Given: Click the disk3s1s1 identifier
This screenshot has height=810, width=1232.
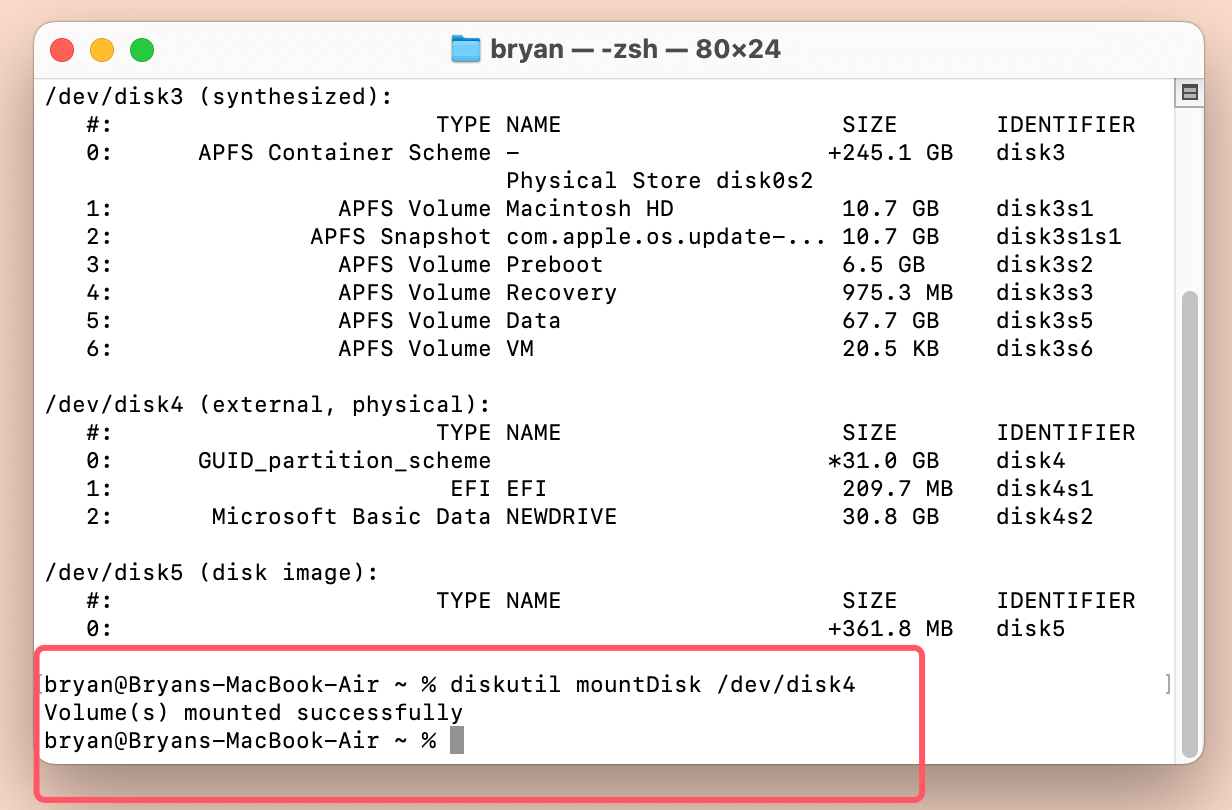Looking at the screenshot, I should pos(1058,237).
